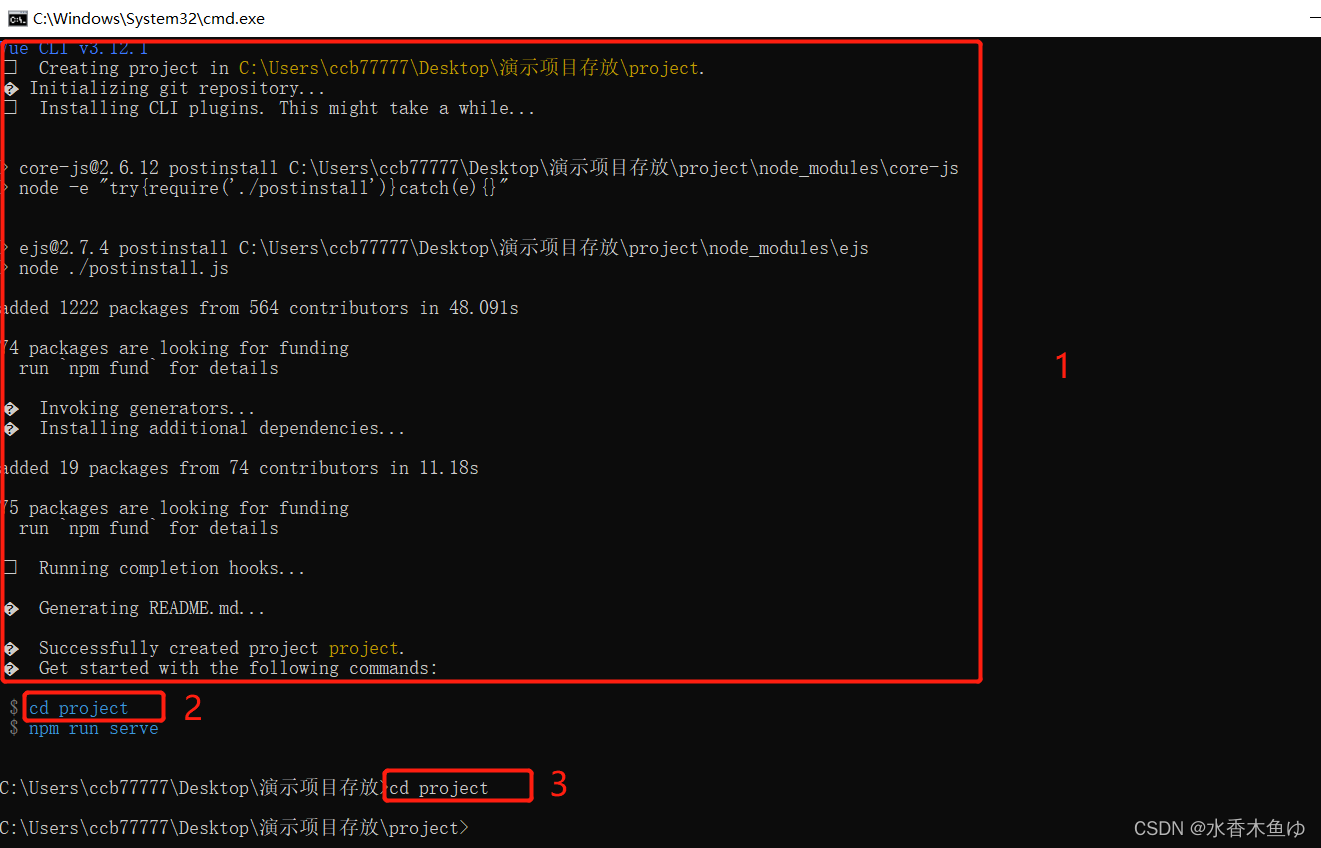Click 'Running completion hooks...' line
This screenshot has width=1321, height=848.
click(155, 568)
